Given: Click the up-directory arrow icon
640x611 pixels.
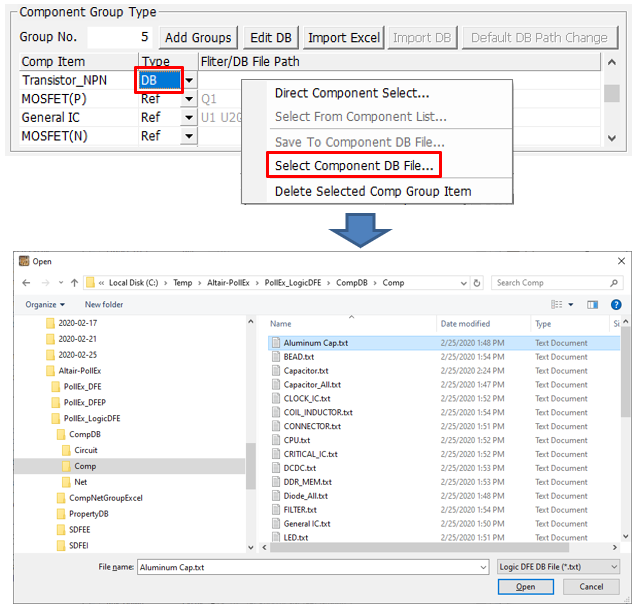Looking at the screenshot, I should [73, 283].
